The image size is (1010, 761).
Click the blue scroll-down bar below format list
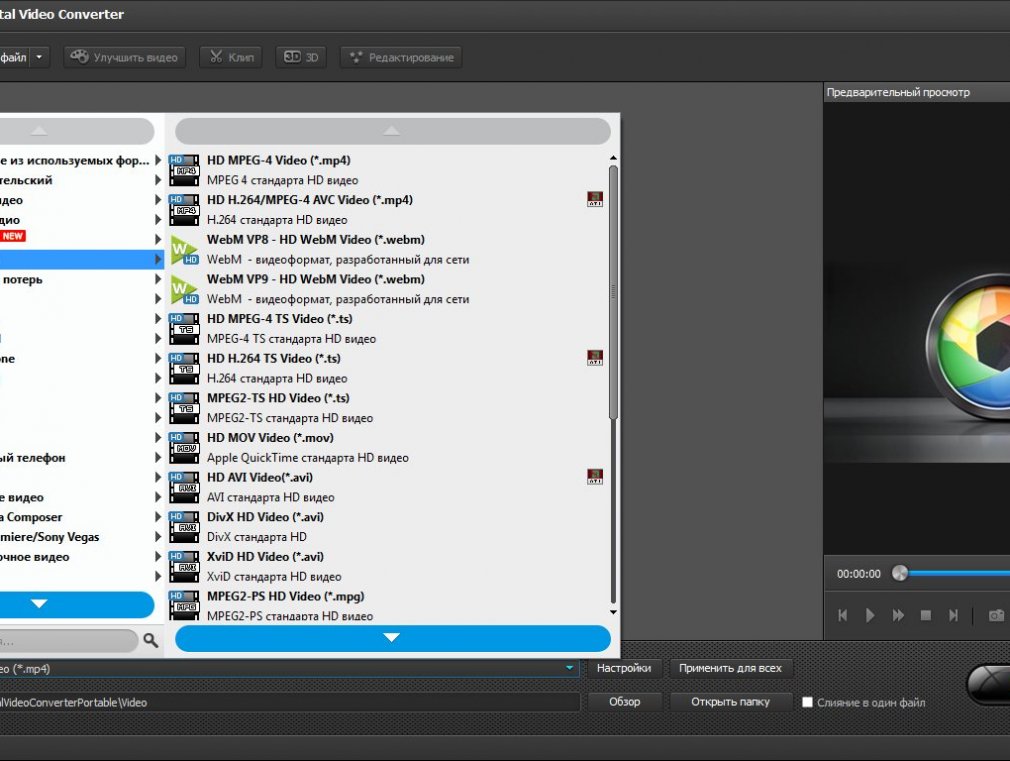pos(393,638)
